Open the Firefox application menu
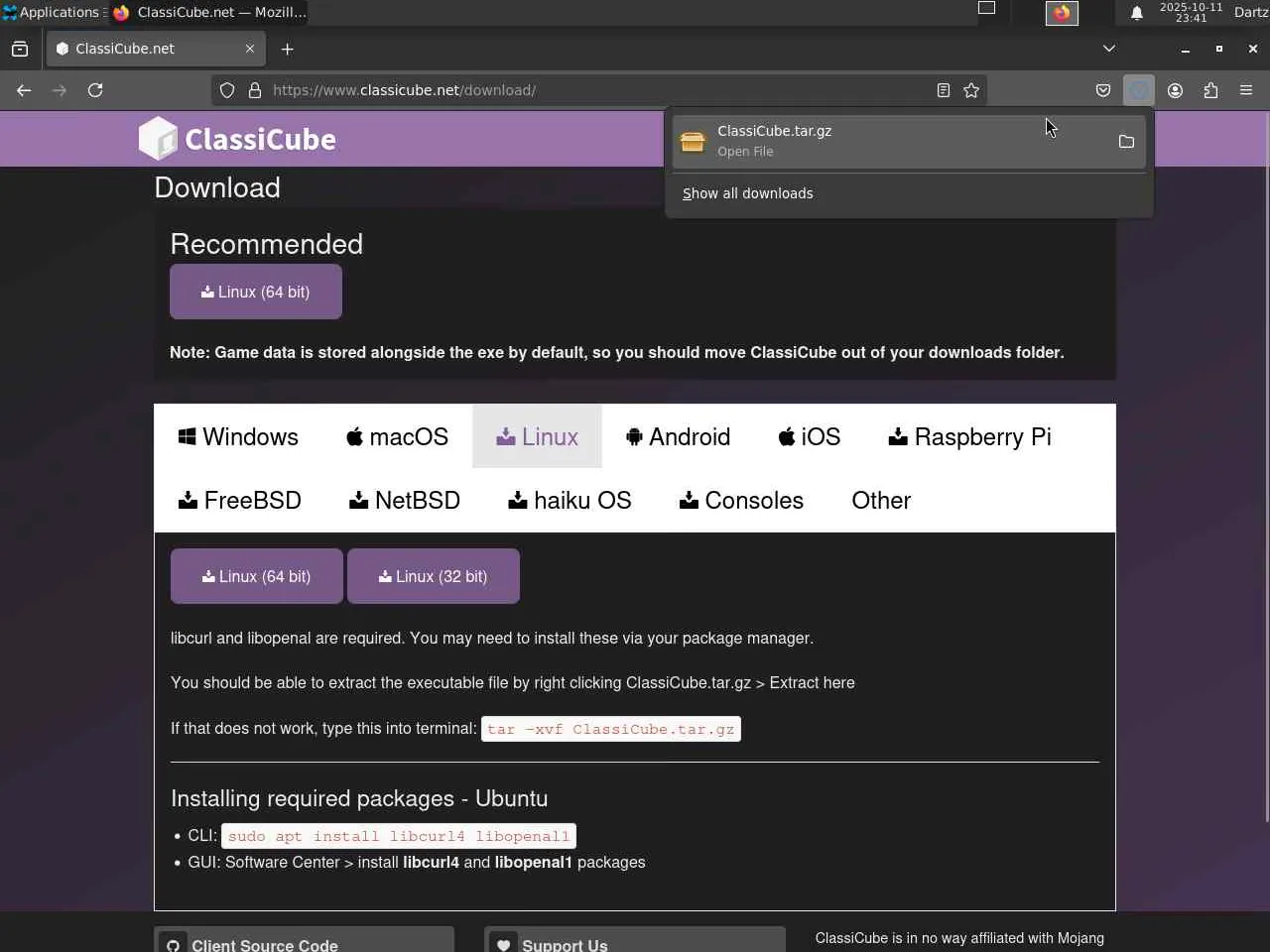The image size is (1270, 952). [x=1246, y=90]
